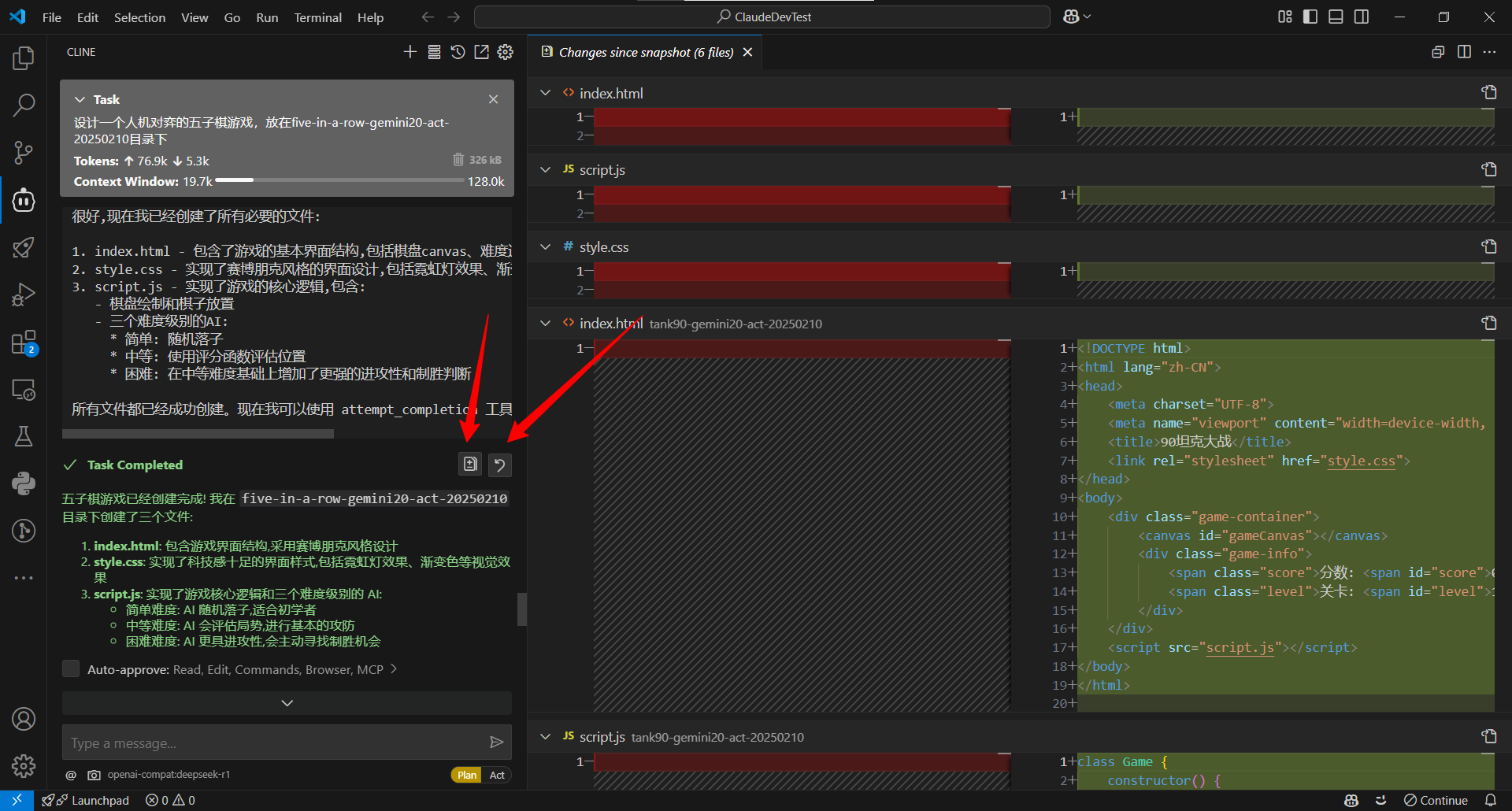Click the model name openai-compat:deepseek-r1

[169, 775]
